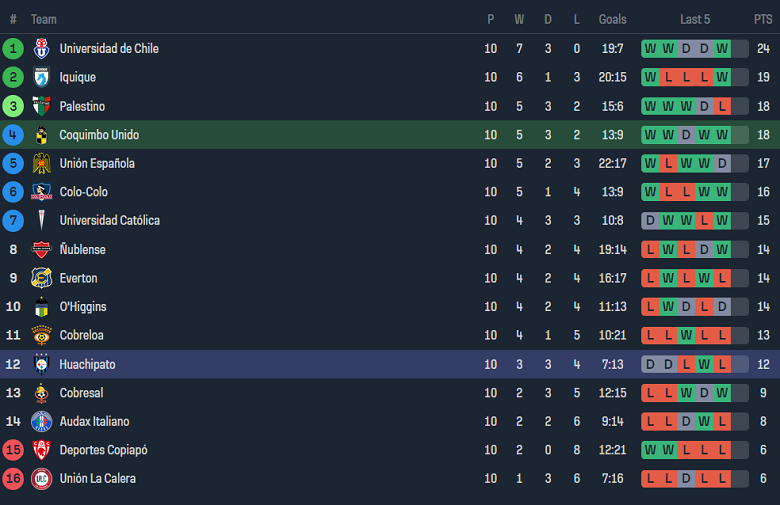Image resolution: width=780 pixels, height=505 pixels.
Task: Sort standings by Goals column header
Action: pos(612,19)
